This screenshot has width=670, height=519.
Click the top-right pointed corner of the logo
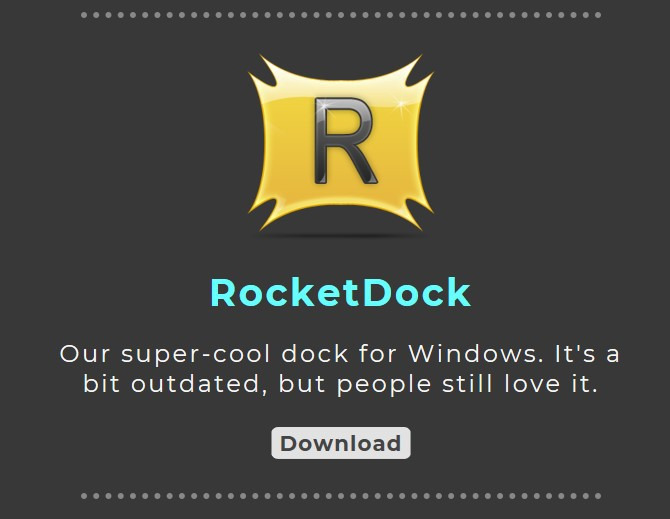tap(419, 70)
